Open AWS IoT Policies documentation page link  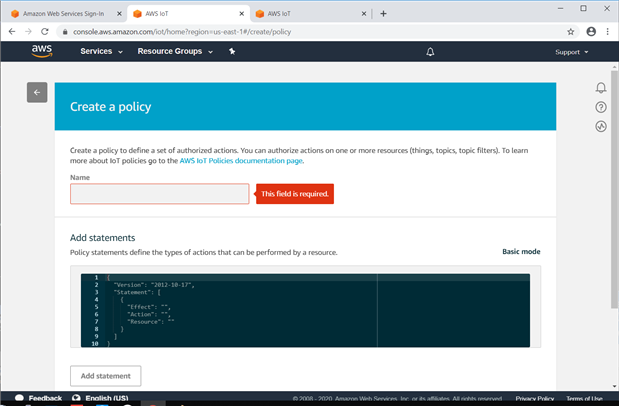pos(240,160)
